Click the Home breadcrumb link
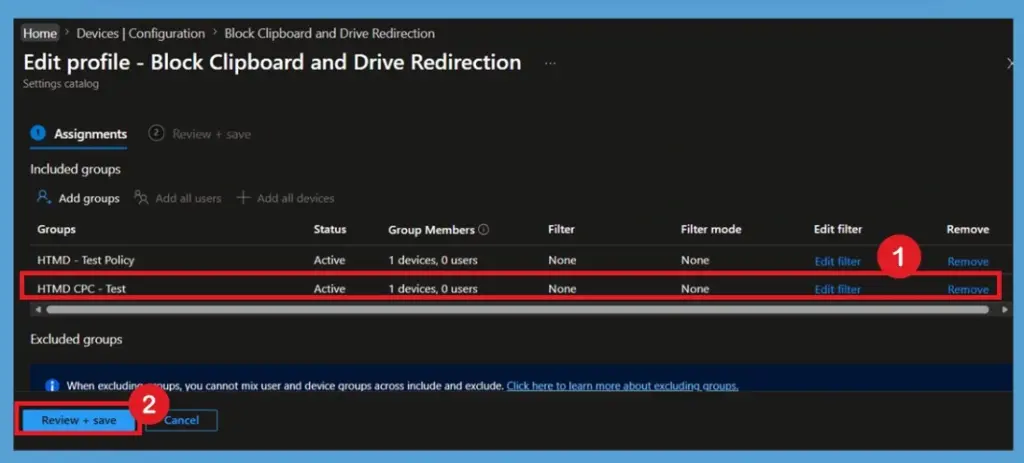Screen dimensions: 1024x463 40,33
